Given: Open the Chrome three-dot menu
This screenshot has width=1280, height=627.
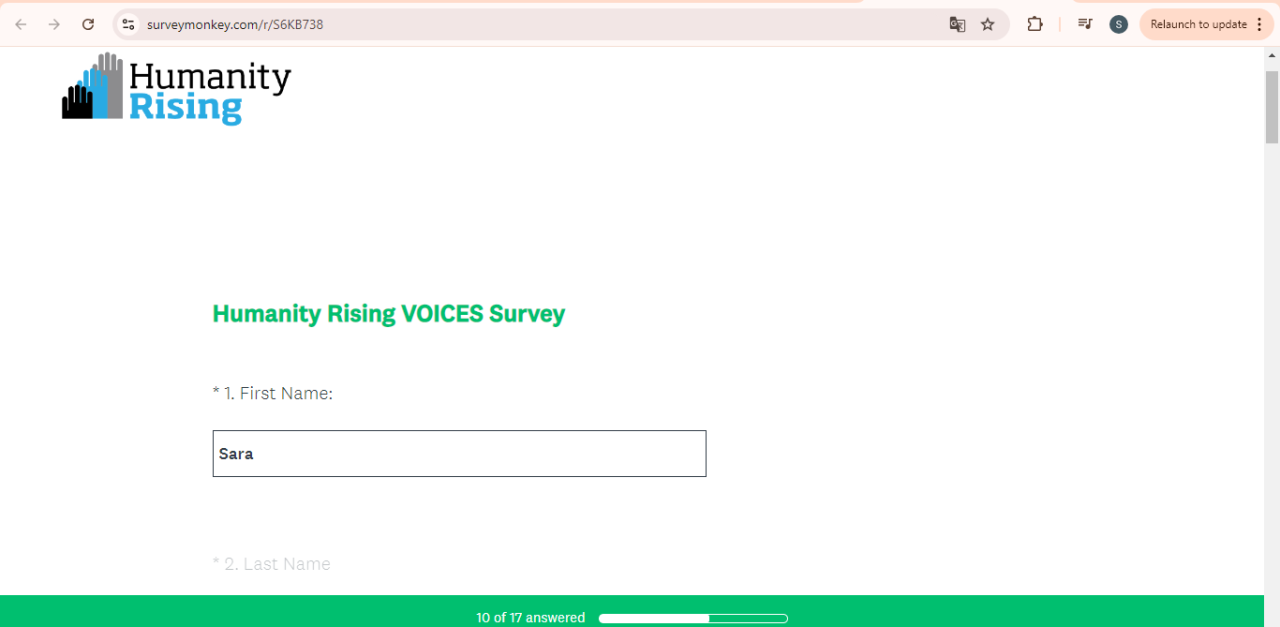Looking at the screenshot, I should [x=1259, y=24].
